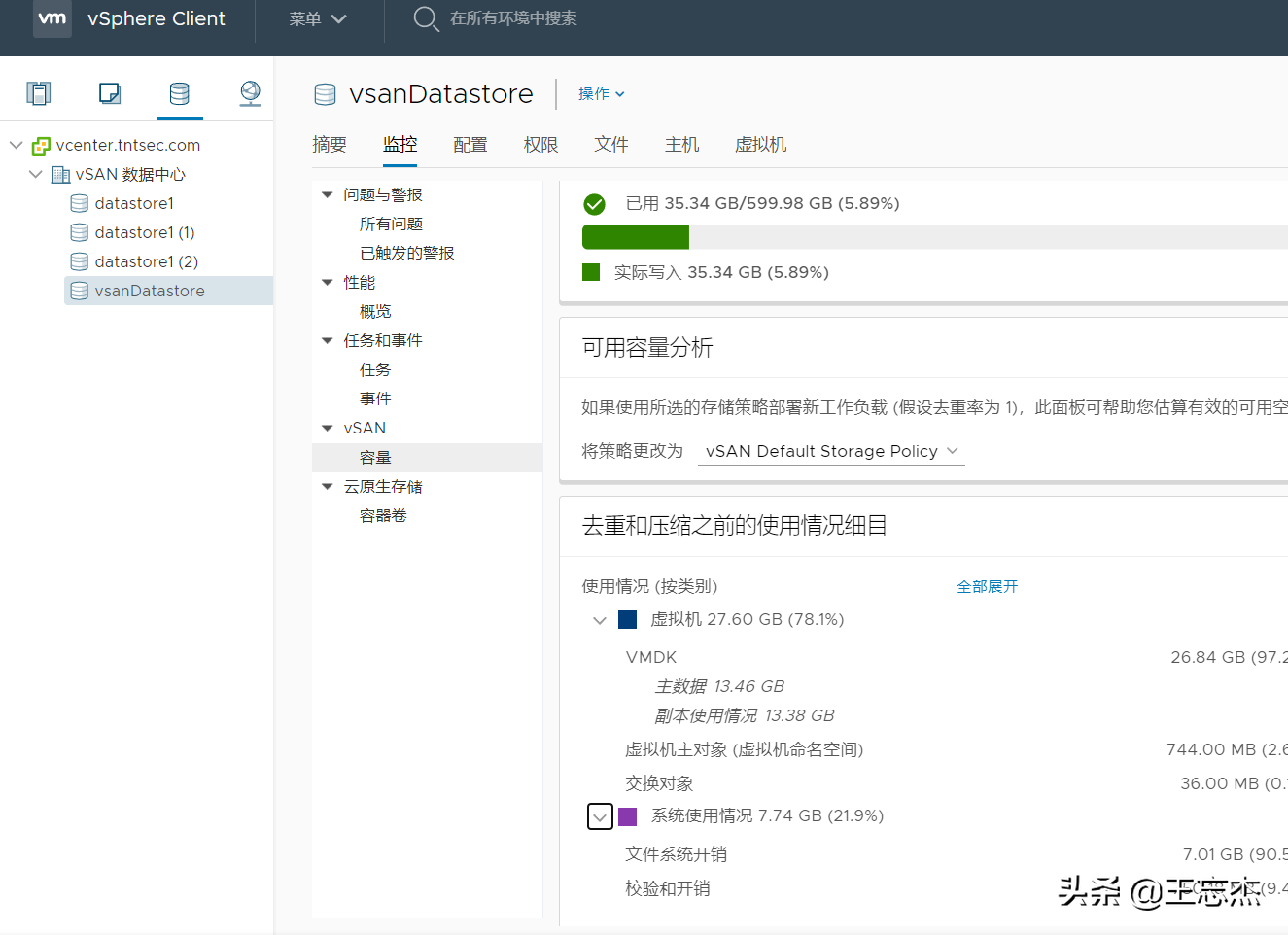Click the 全部展开 link
Image resolution: width=1288 pixels, height=935 pixels.
pos(987,586)
